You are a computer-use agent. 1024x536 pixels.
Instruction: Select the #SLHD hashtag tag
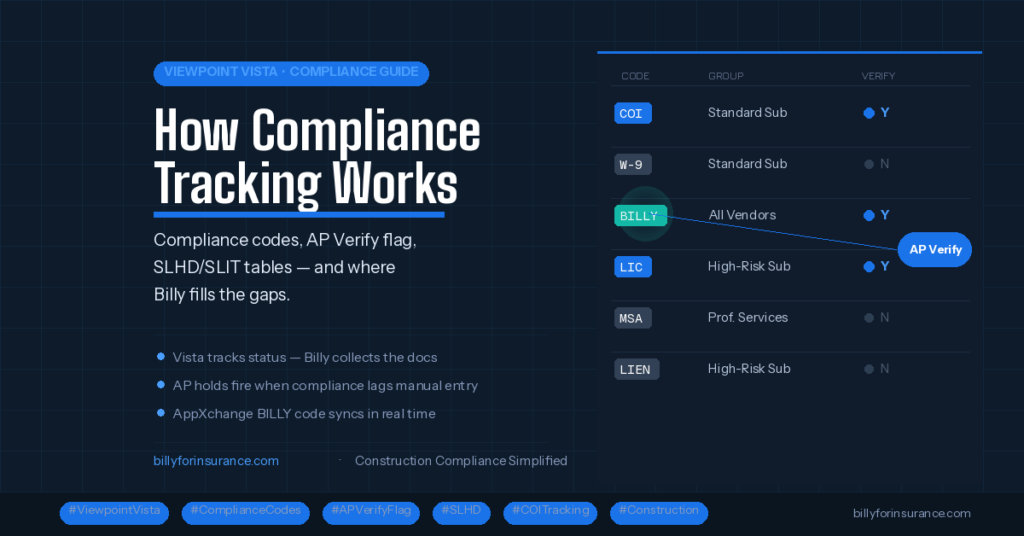[461, 512]
